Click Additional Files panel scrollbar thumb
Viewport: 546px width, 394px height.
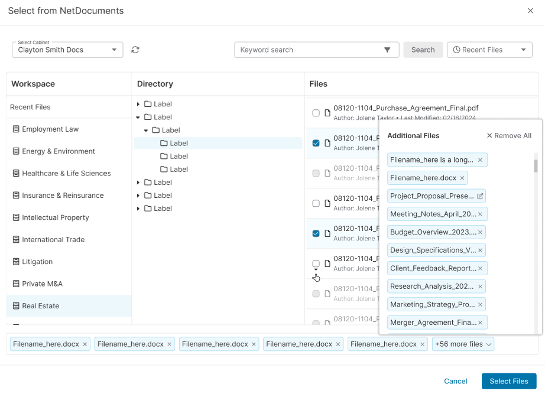(536, 166)
